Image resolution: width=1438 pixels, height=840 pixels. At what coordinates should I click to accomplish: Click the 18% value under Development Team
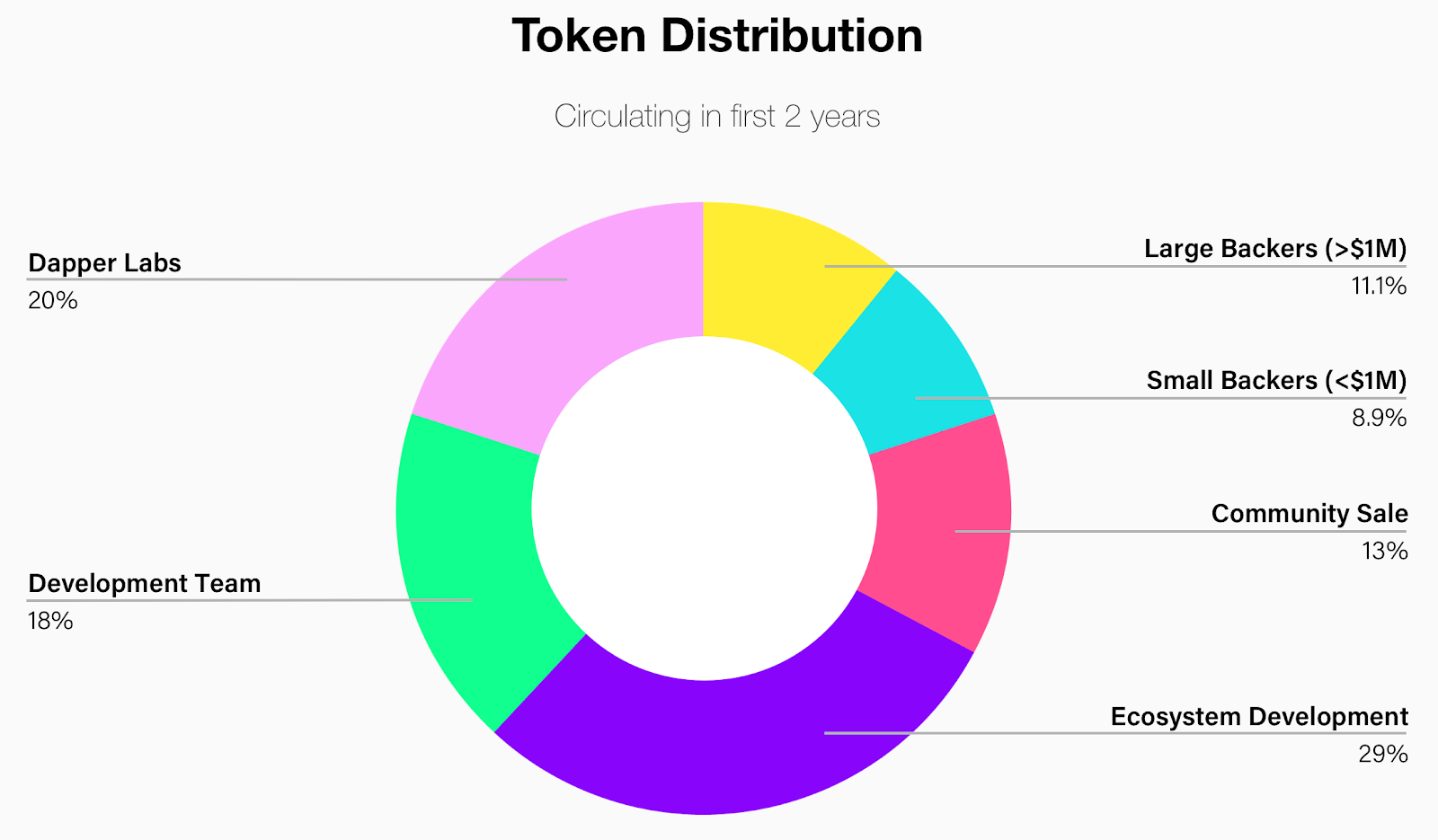click(50, 622)
